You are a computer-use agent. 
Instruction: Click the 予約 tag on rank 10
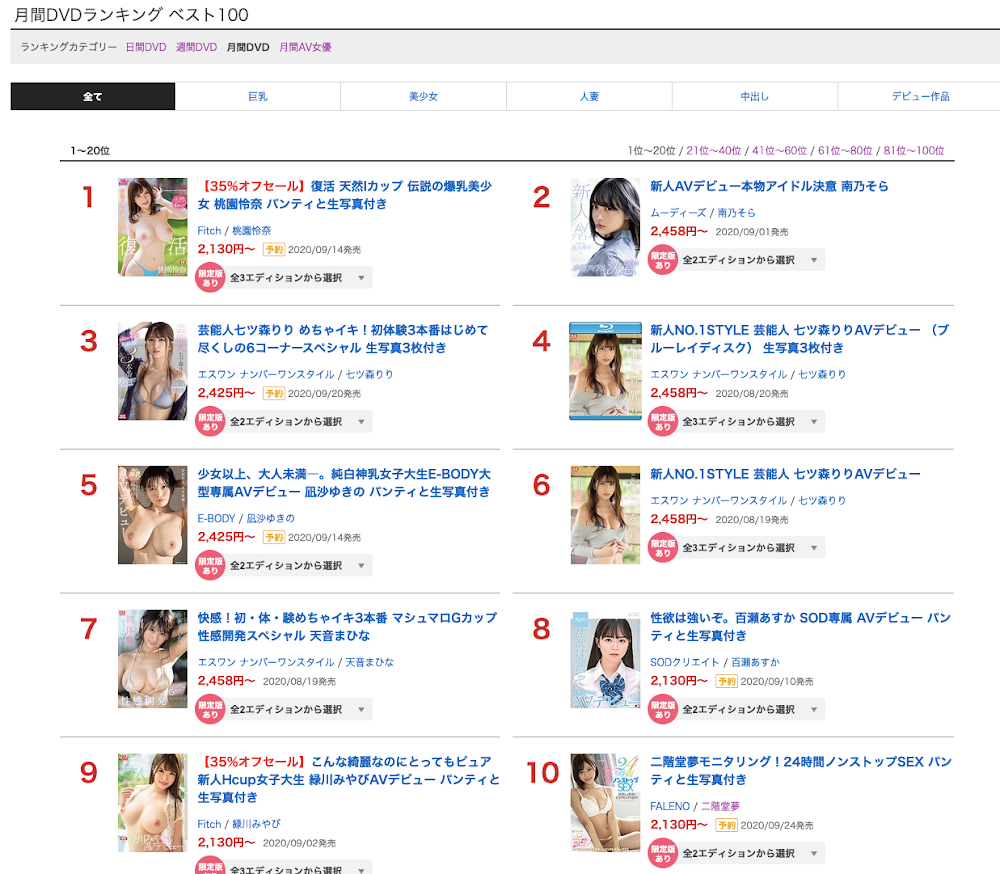coord(726,825)
